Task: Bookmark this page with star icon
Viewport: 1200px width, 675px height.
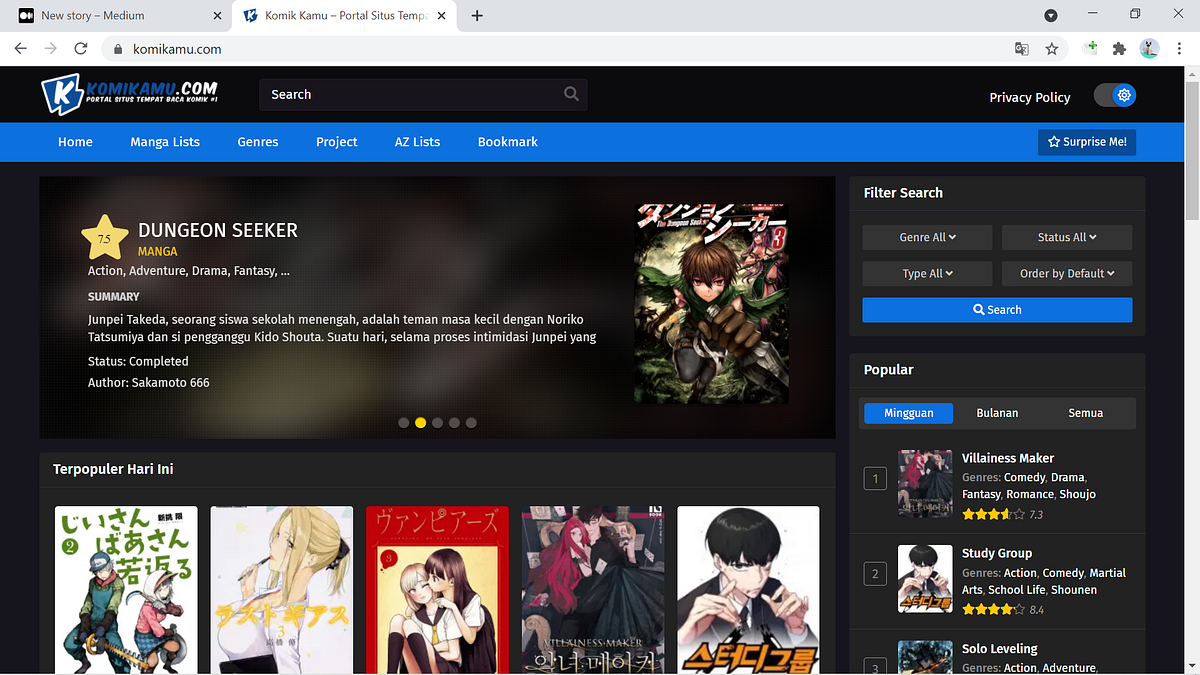Action: tap(1052, 48)
